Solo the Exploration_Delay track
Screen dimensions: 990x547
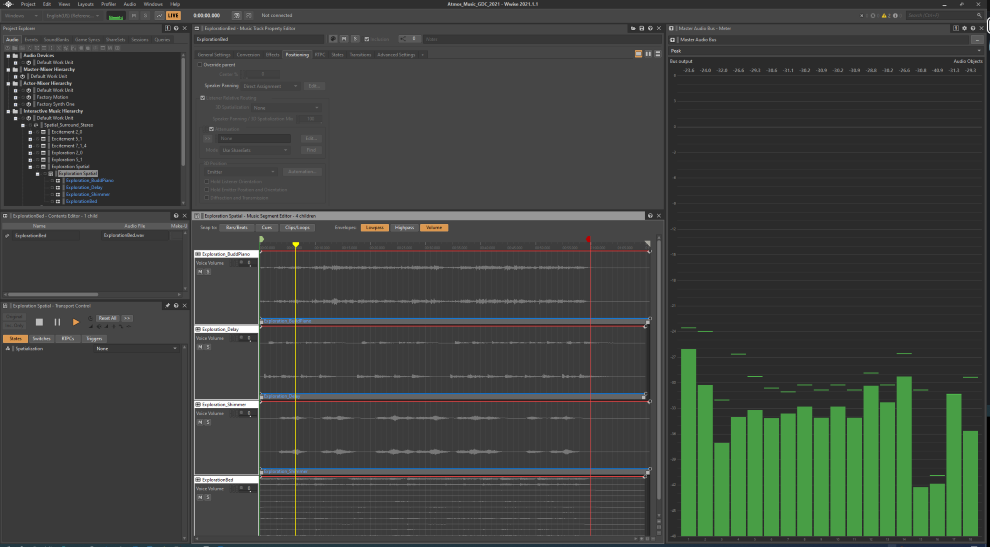pos(208,347)
